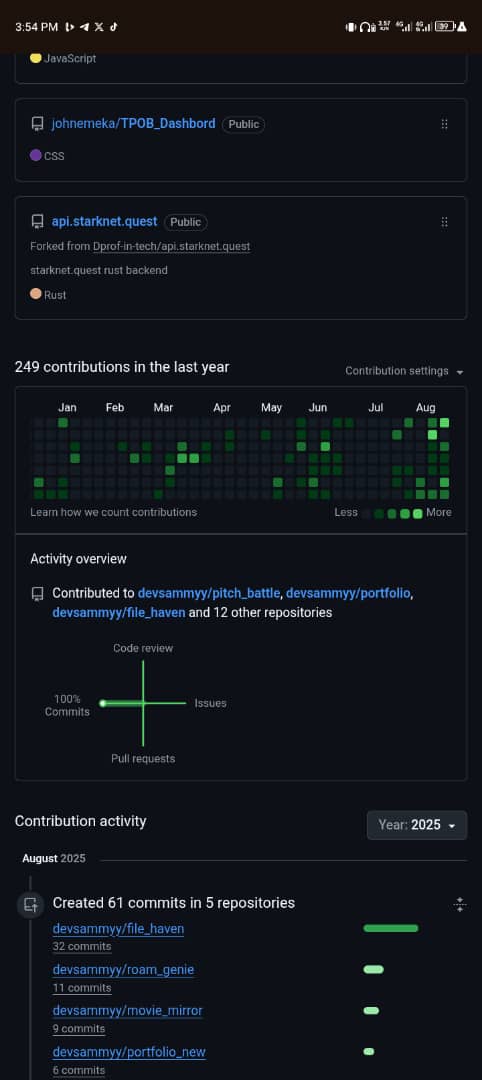Tap the headphones icon in status bar
The height and width of the screenshot is (1080, 482).
point(364,27)
